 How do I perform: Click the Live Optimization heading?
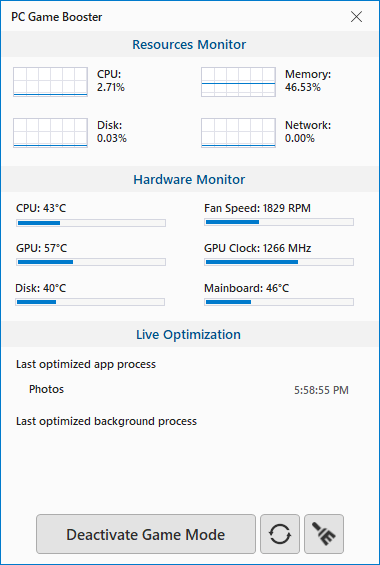pos(188,334)
